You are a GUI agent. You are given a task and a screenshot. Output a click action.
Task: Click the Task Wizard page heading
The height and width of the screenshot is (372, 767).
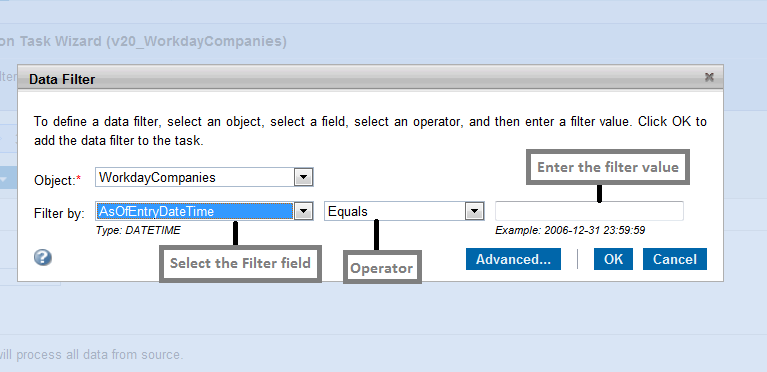tap(143, 41)
